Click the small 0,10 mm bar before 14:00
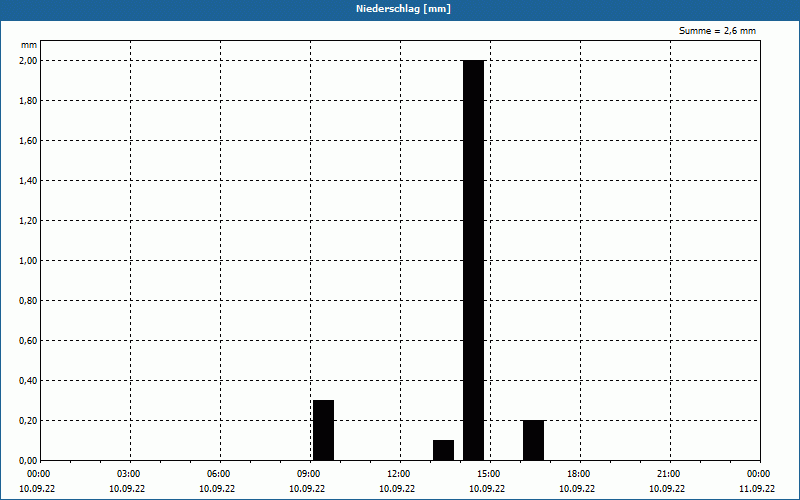The width and height of the screenshot is (800, 500). (x=443, y=450)
